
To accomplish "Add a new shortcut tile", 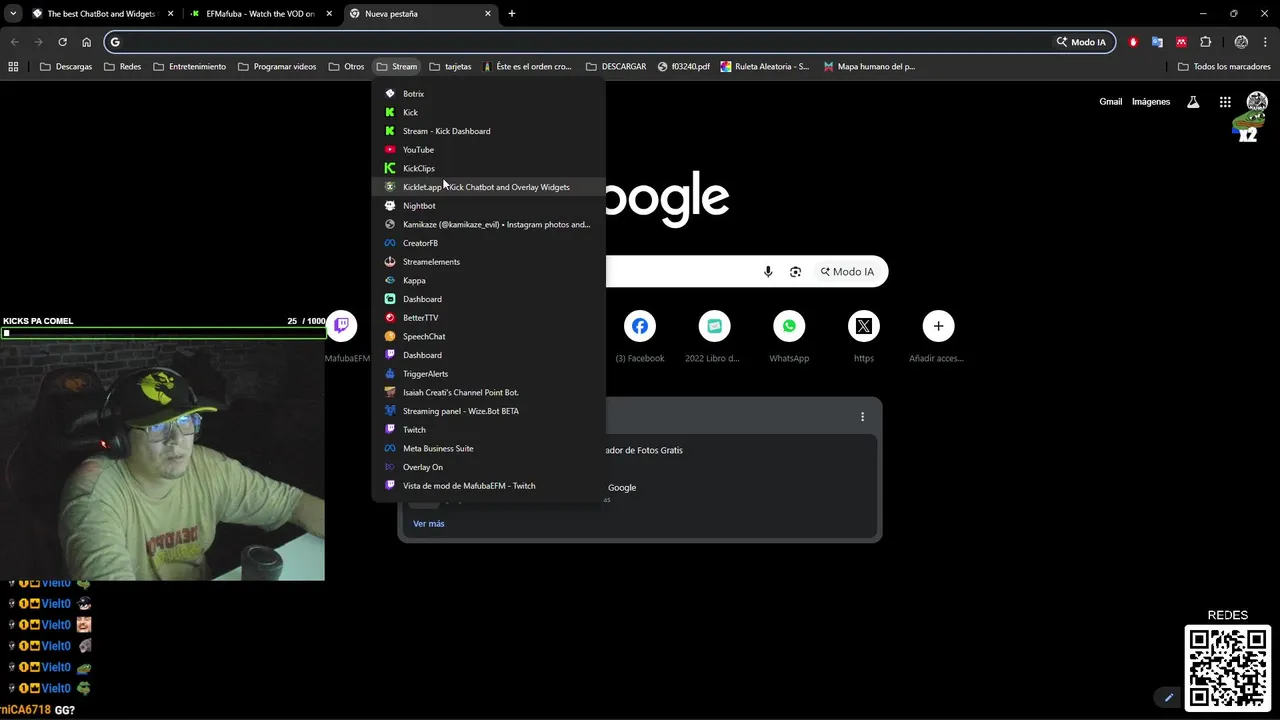I will pos(938,337).
